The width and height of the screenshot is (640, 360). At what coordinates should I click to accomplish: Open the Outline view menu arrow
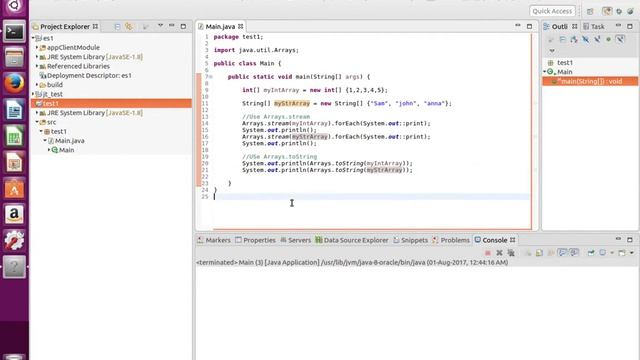tap(552, 51)
